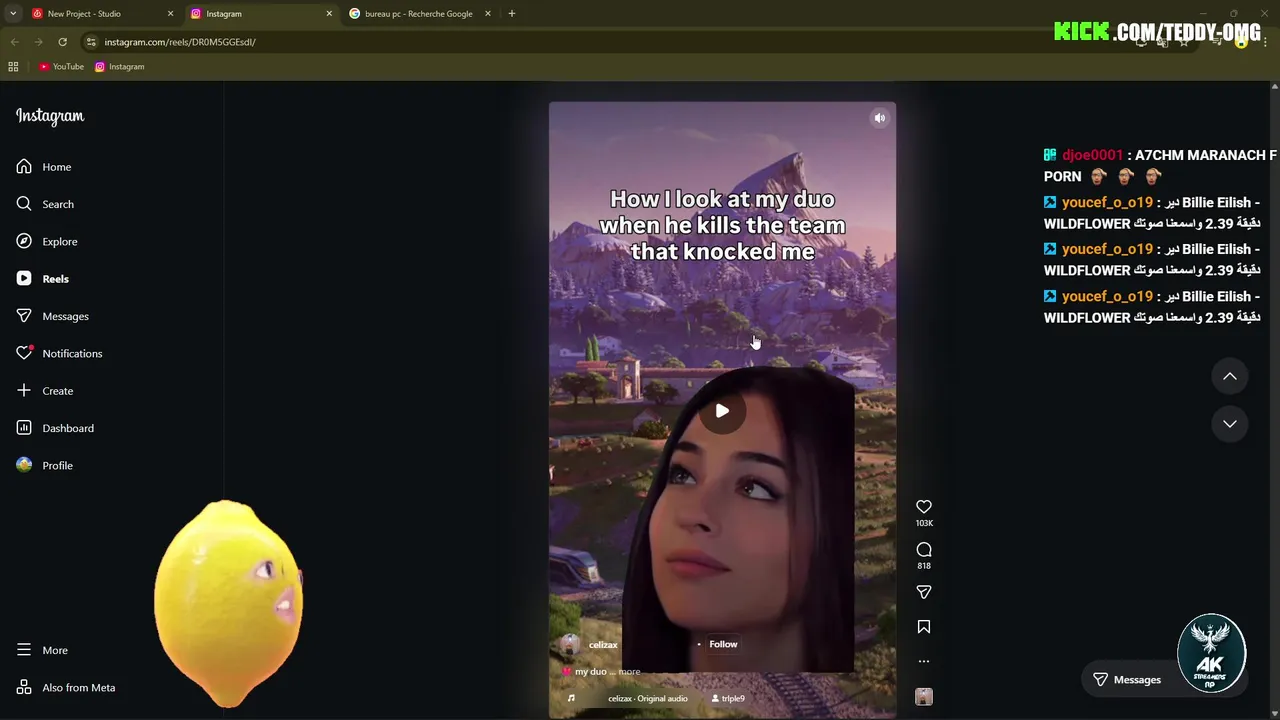The width and height of the screenshot is (1280, 720).
Task: Open Profile in the sidebar
Action: (x=45, y=465)
